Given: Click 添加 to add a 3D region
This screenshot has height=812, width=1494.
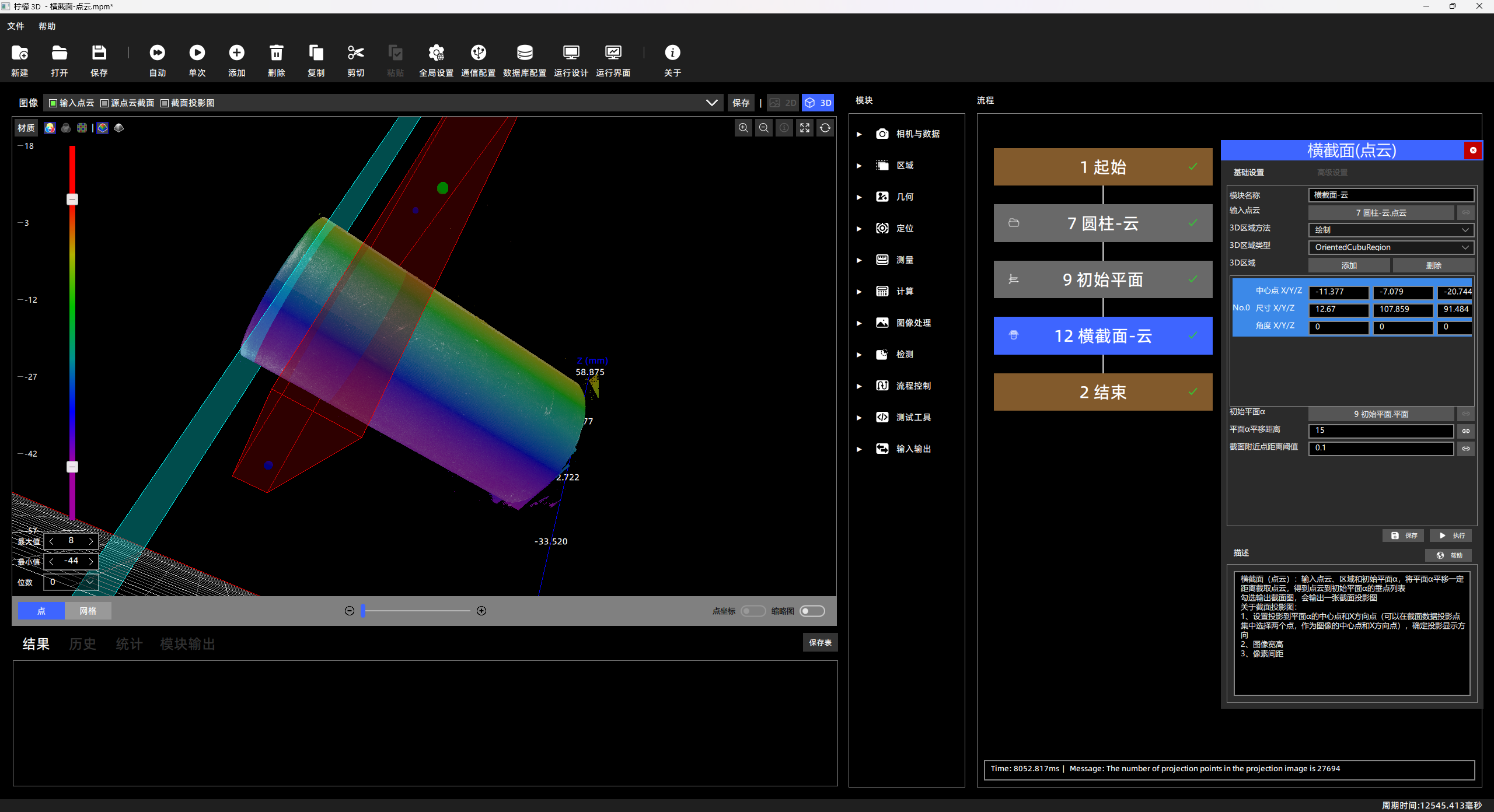Looking at the screenshot, I should [x=1349, y=265].
